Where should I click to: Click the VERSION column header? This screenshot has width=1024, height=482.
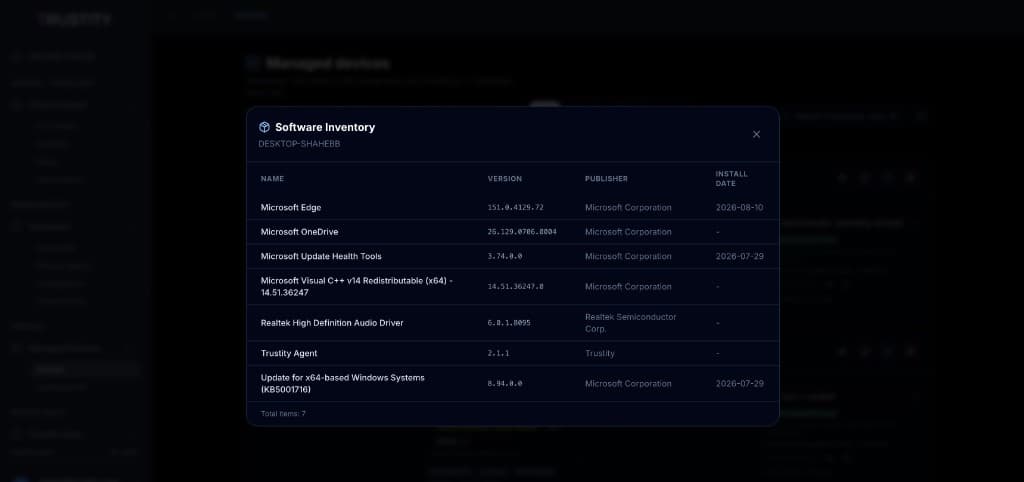505,179
